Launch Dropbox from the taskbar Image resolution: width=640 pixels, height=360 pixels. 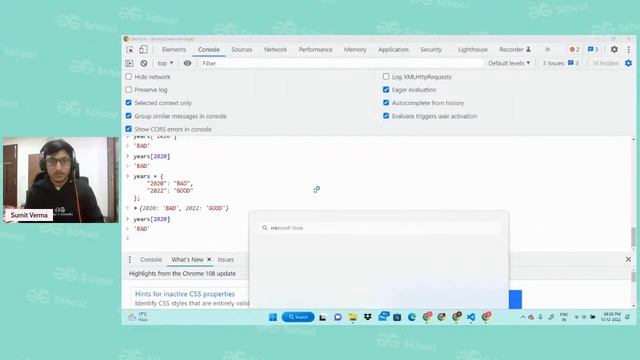pos(367,317)
